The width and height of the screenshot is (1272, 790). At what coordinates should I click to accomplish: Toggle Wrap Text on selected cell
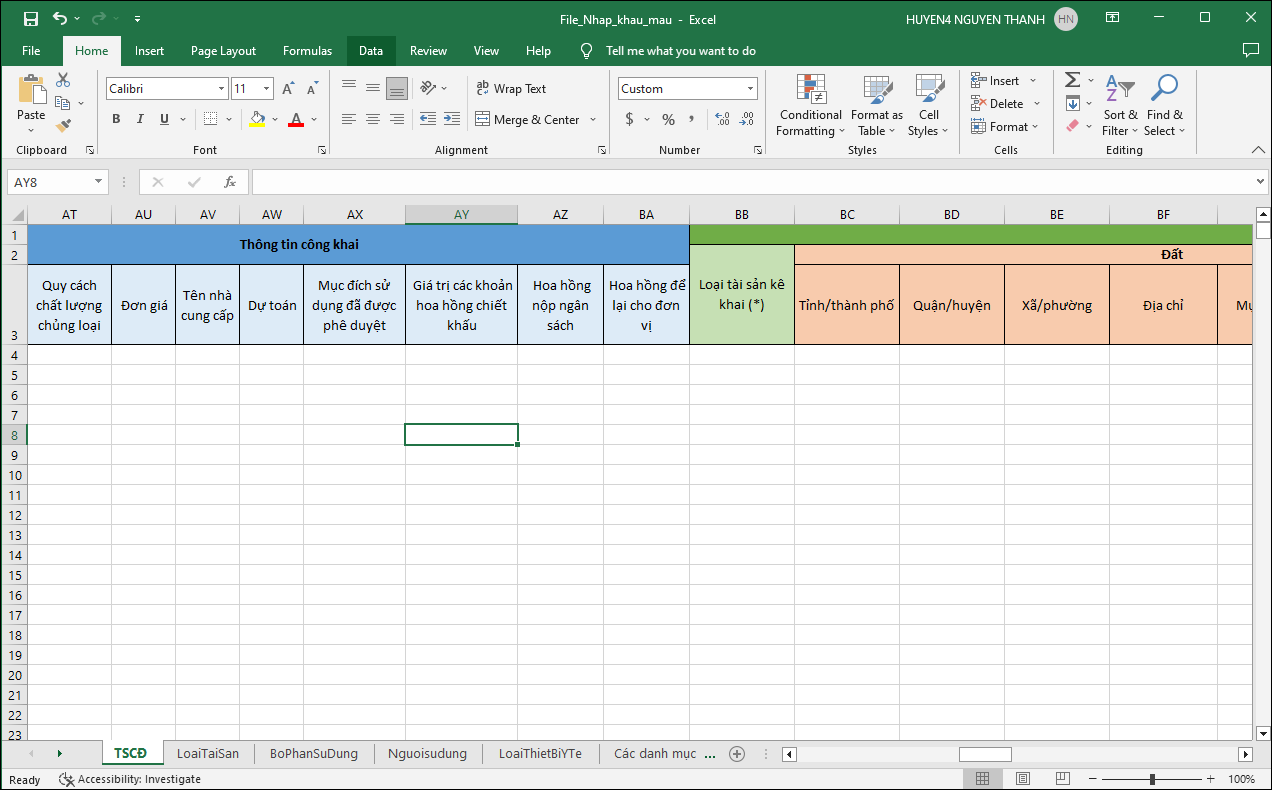pos(511,88)
